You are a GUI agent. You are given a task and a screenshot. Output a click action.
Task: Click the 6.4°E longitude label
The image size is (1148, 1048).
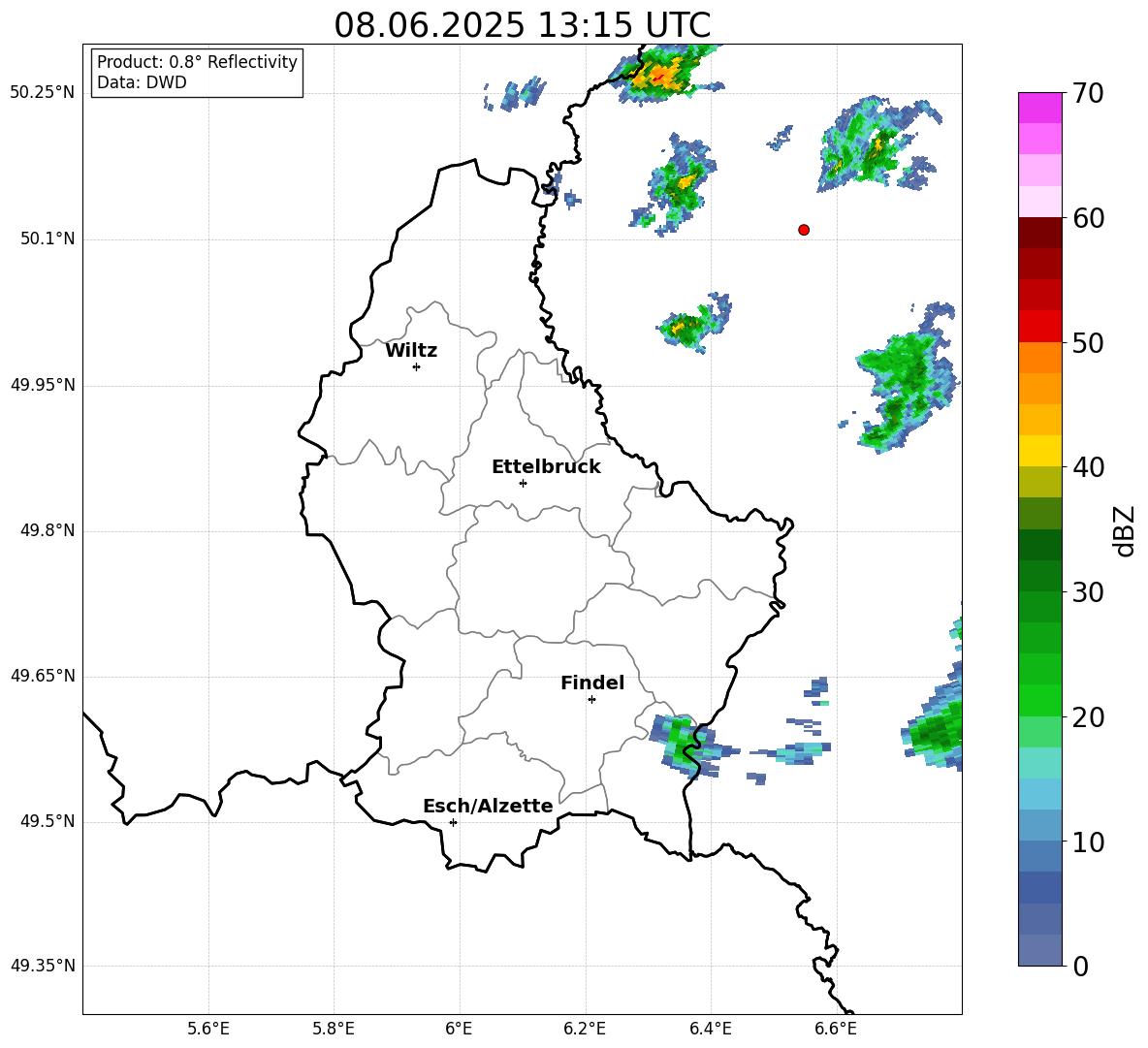(x=710, y=1029)
